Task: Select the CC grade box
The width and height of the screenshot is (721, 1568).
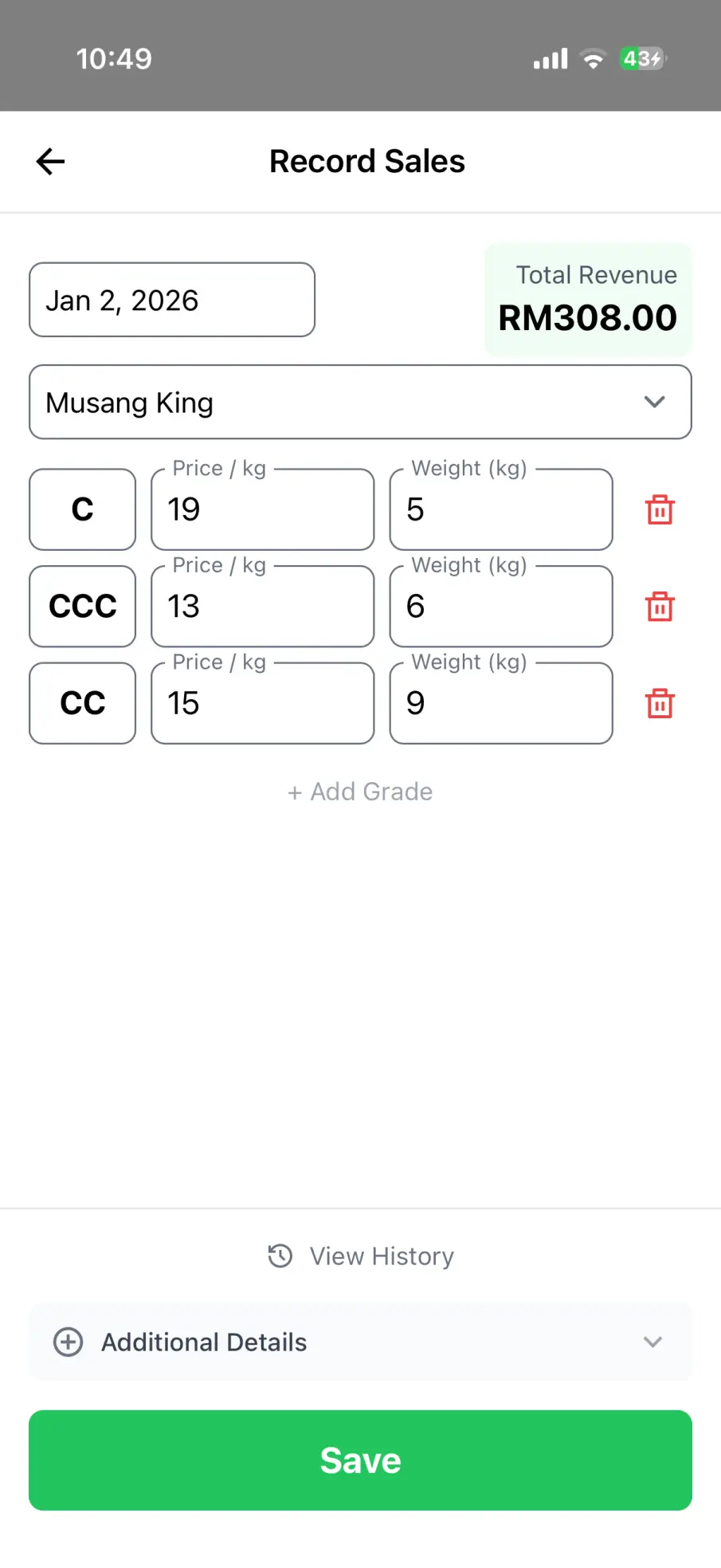Action: pos(83,704)
